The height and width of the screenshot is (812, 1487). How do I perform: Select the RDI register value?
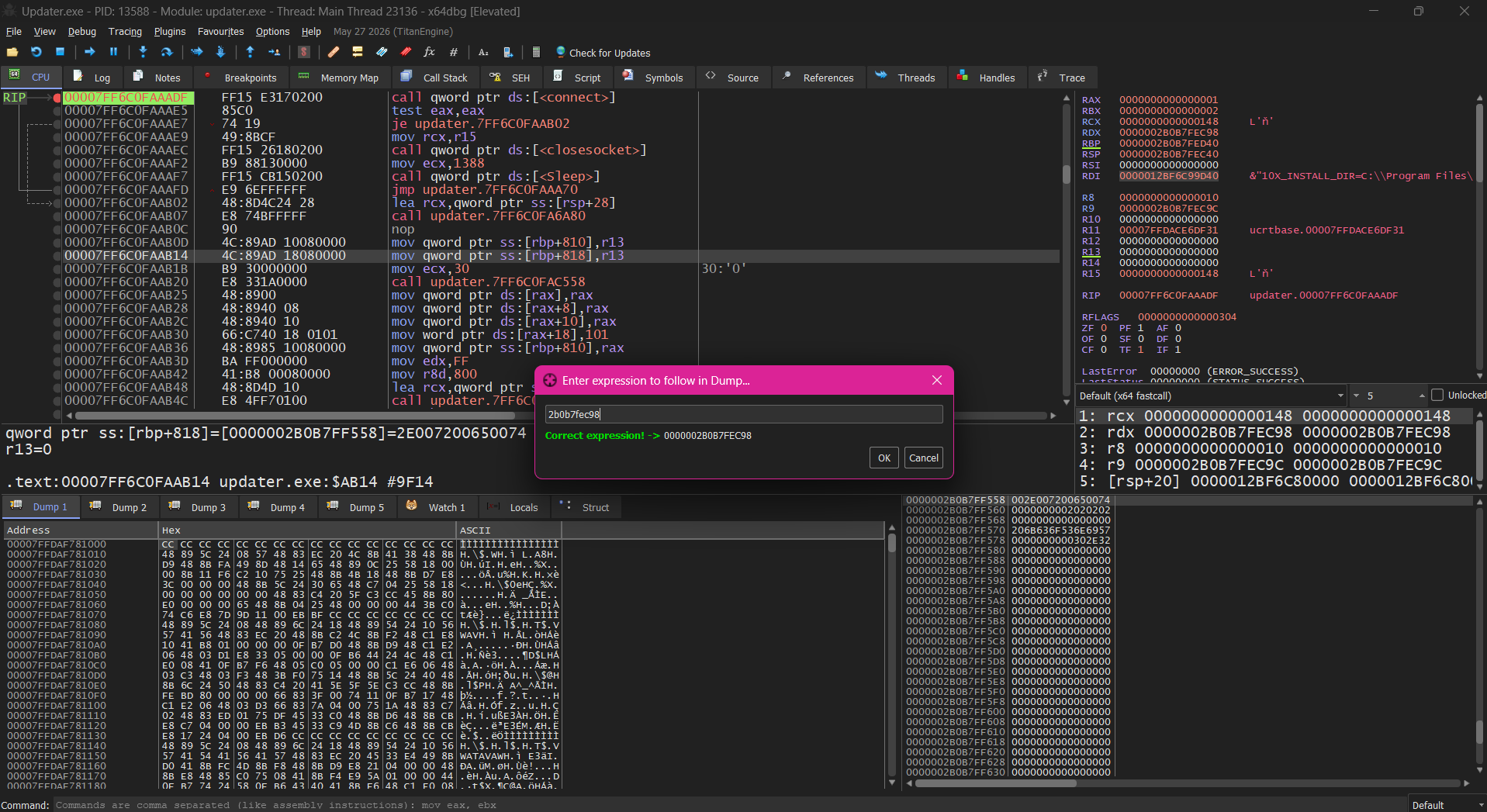tap(1168, 176)
